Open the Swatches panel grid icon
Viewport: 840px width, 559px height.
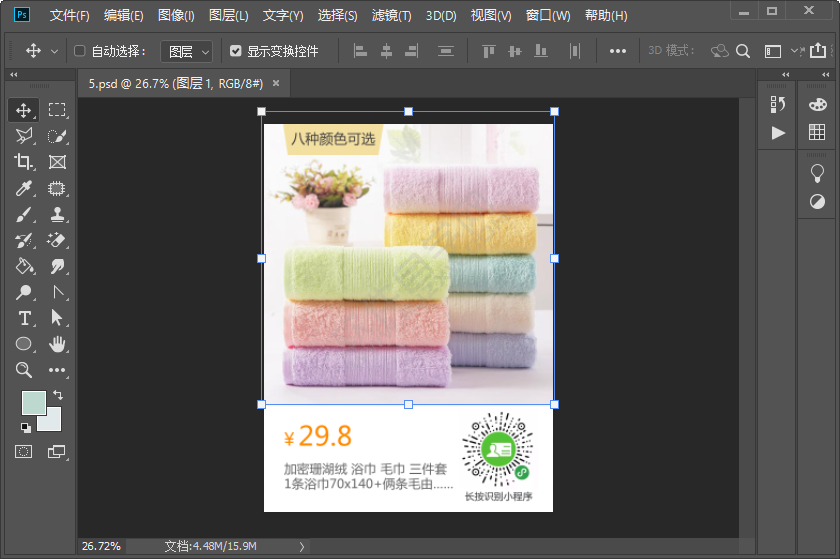tap(817, 132)
